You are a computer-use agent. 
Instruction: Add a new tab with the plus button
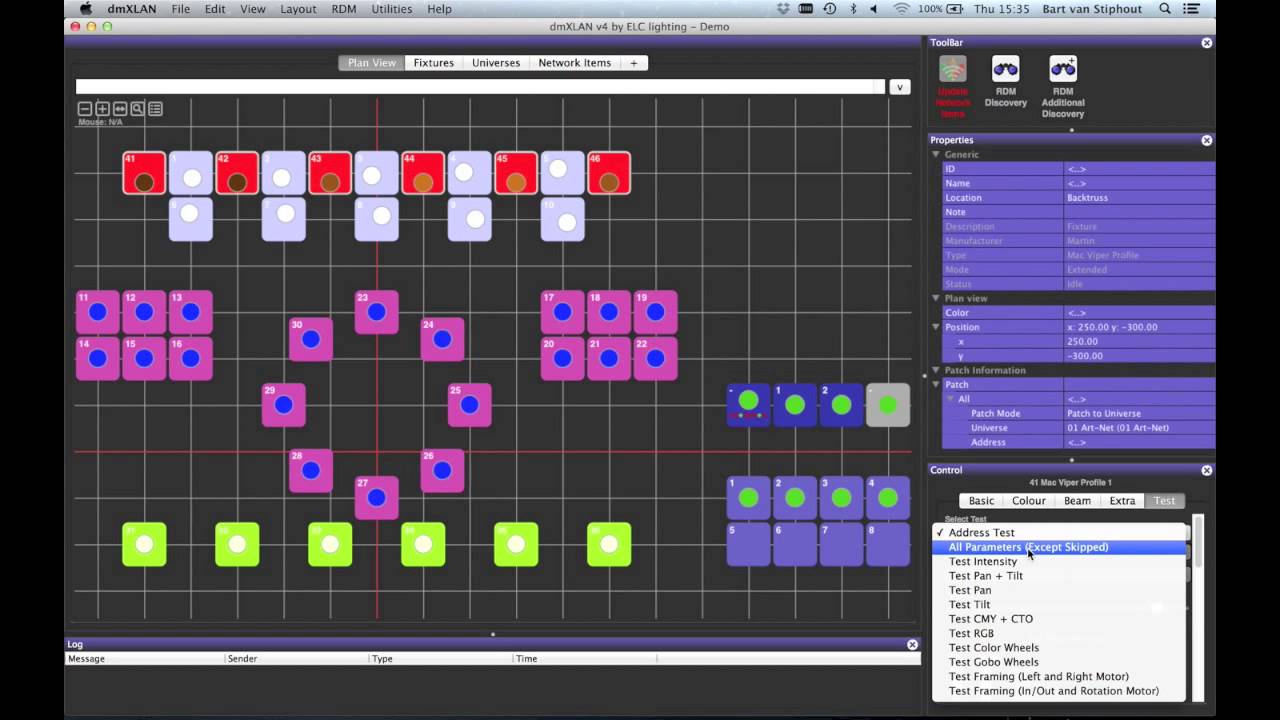[633, 63]
